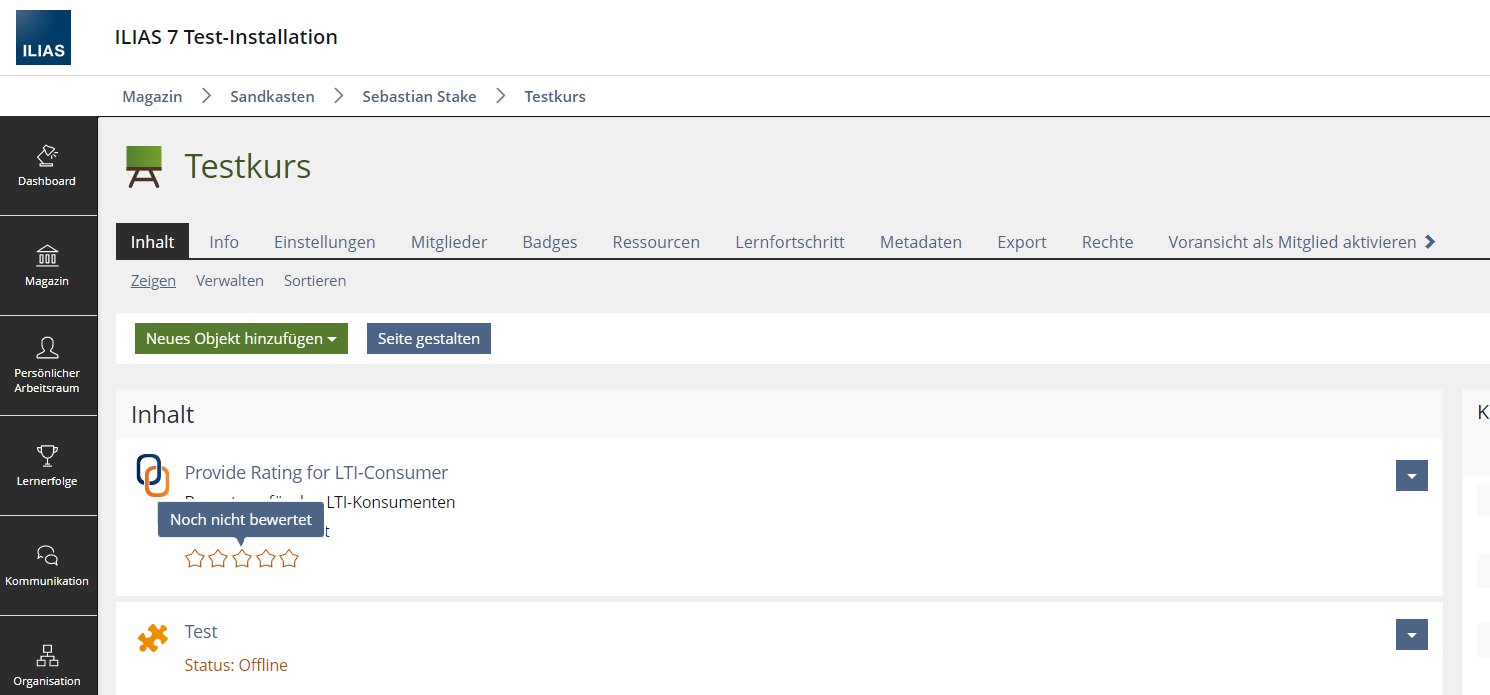Go to Sandkasten in breadcrumb

(x=272, y=96)
